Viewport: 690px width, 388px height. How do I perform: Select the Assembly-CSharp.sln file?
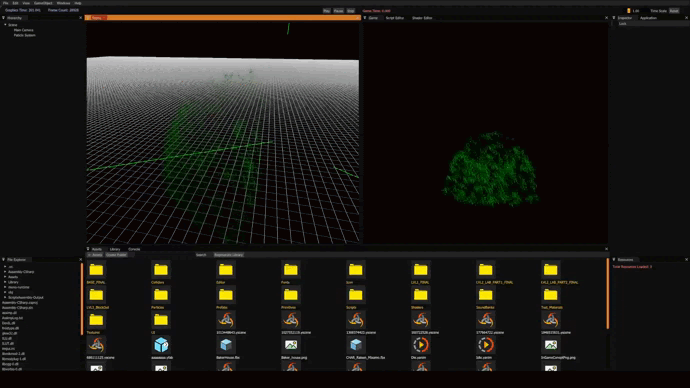pyautogui.click(x=18, y=307)
